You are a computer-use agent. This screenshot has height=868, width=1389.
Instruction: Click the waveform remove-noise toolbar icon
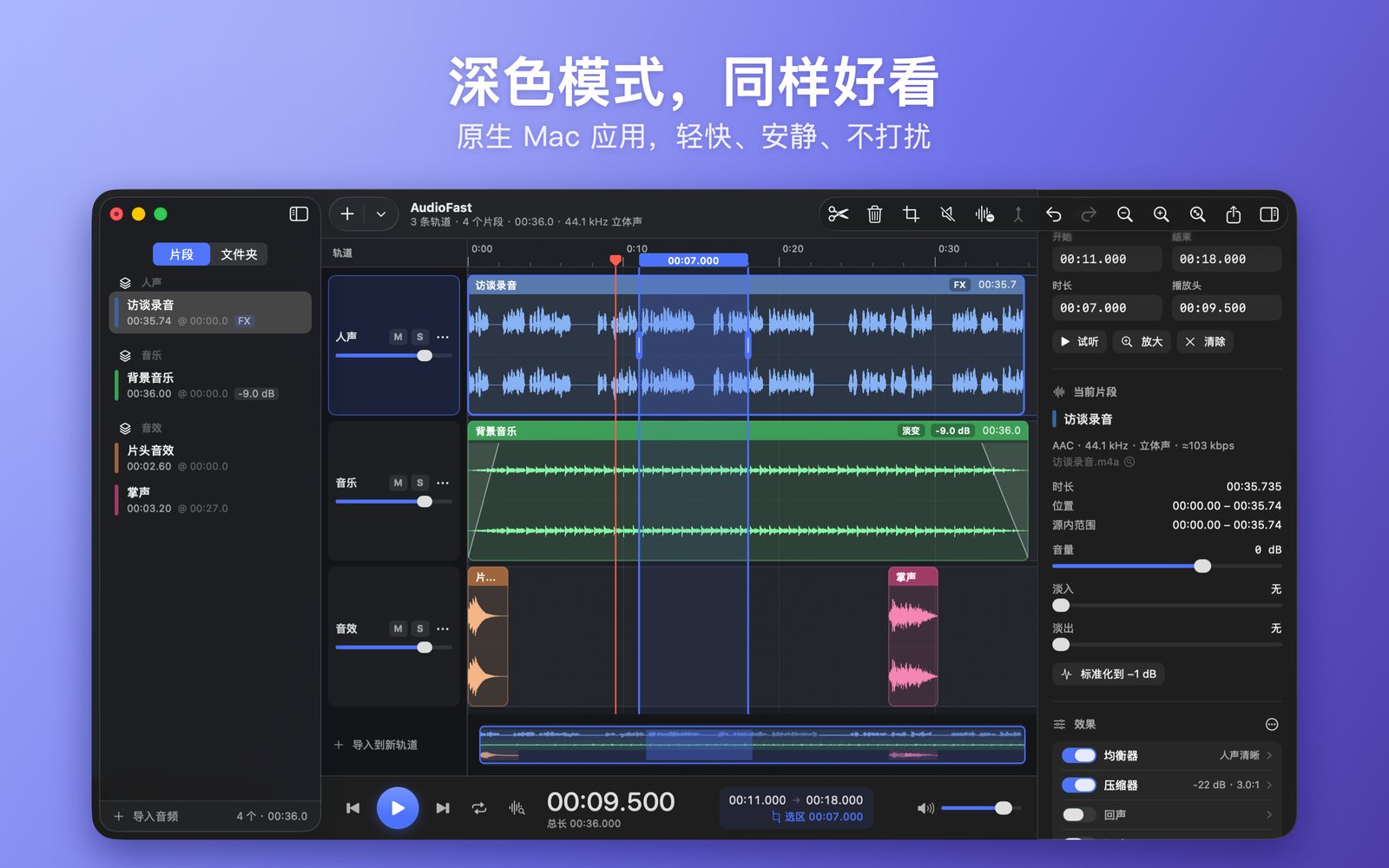[x=984, y=214]
